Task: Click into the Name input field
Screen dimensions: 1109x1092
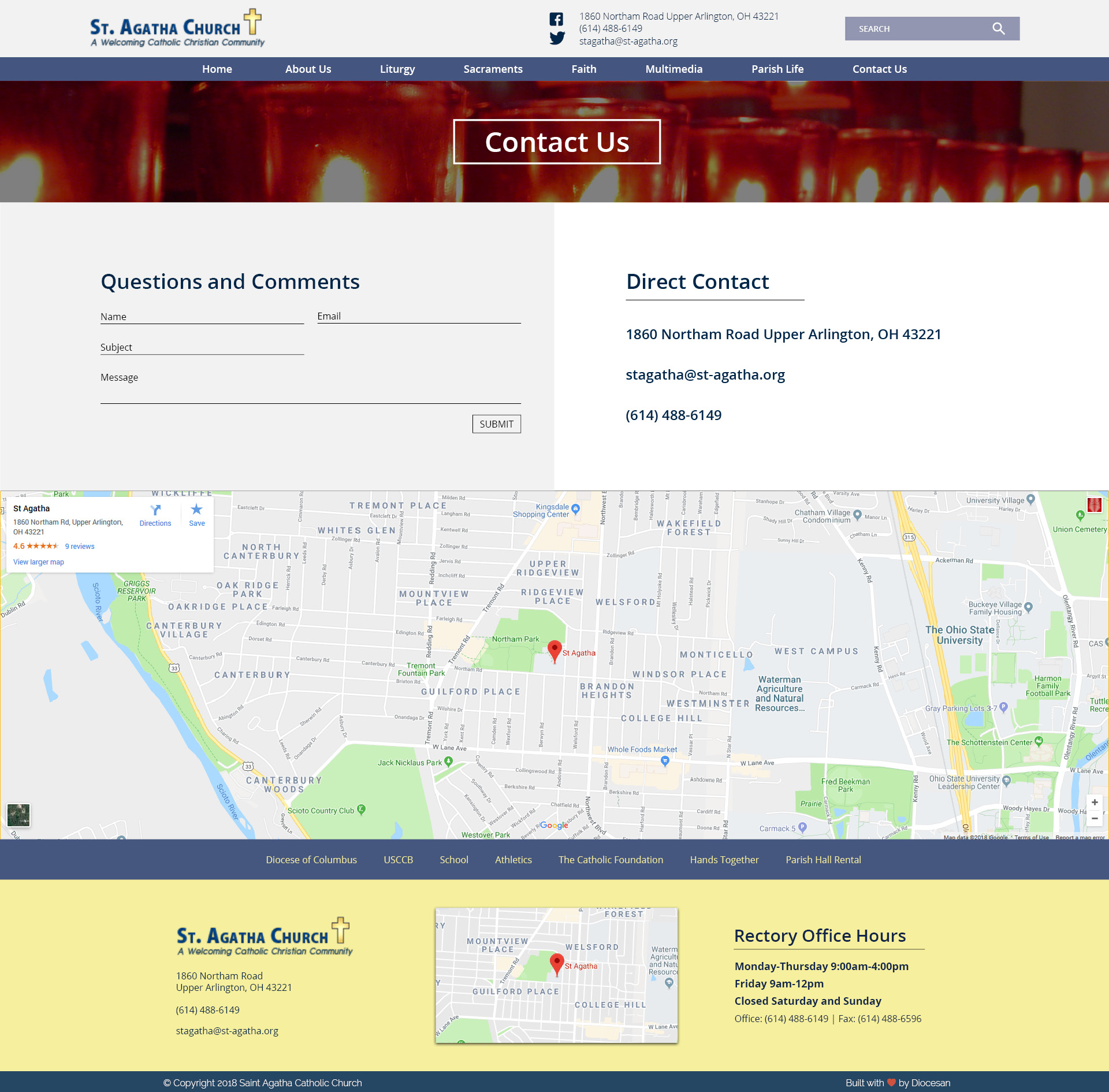Action: (202, 317)
